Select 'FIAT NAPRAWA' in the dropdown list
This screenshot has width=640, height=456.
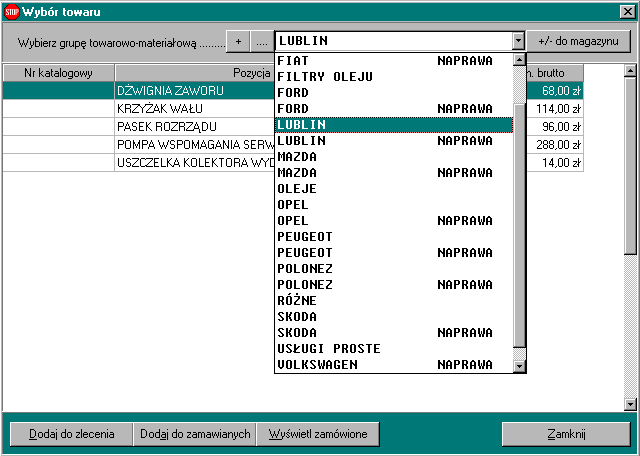[x=394, y=61]
